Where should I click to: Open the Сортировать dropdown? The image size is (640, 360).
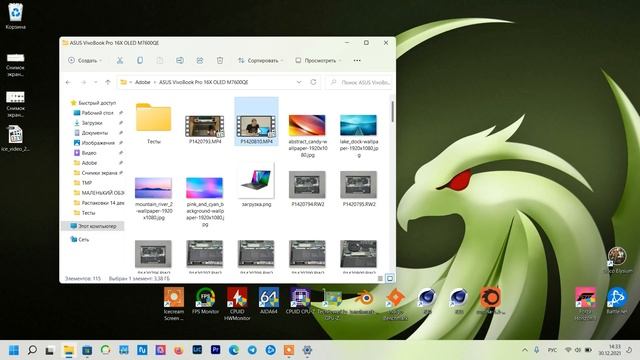point(260,60)
